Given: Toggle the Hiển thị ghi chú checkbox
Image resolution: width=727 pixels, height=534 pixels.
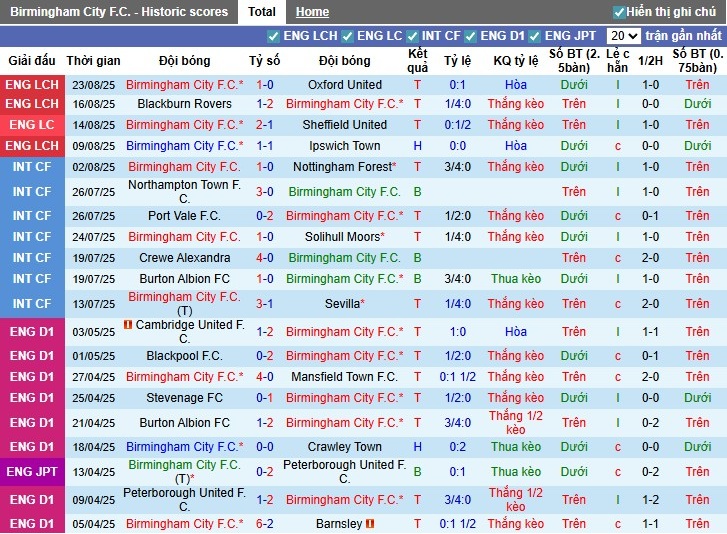Looking at the screenshot, I should pos(619,12).
